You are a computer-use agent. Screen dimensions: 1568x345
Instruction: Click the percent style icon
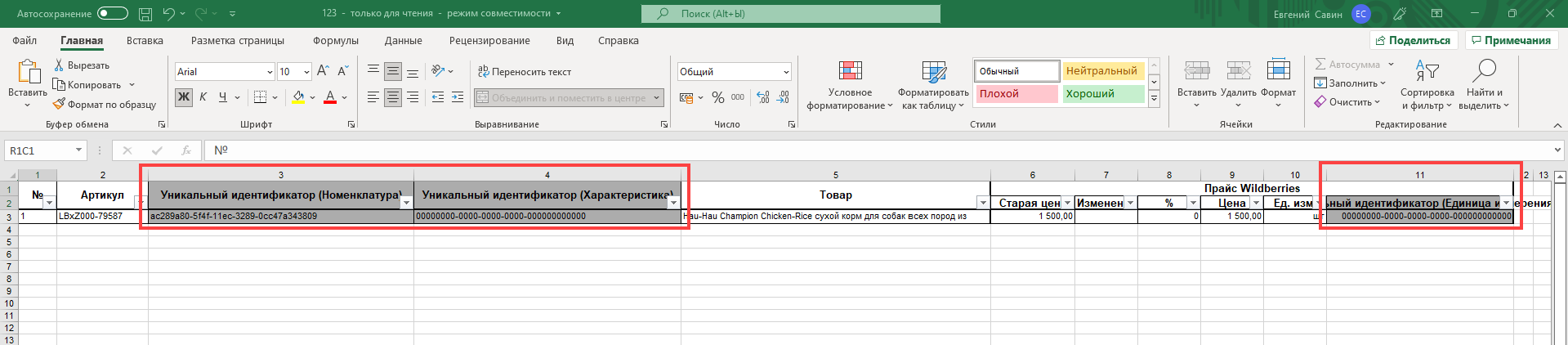[x=717, y=97]
